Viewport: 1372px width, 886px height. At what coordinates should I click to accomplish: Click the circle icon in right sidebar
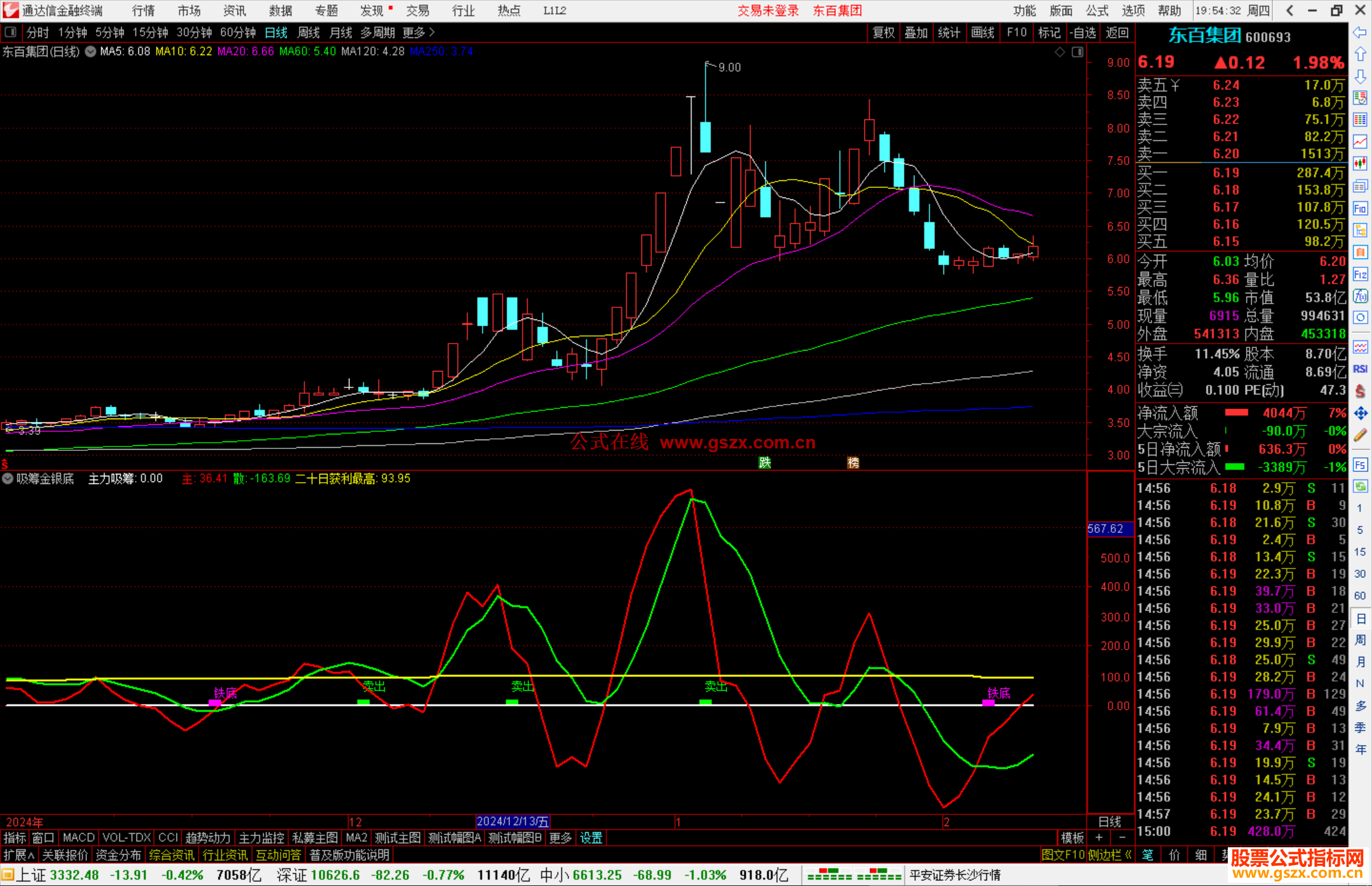tap(1360, 318)
